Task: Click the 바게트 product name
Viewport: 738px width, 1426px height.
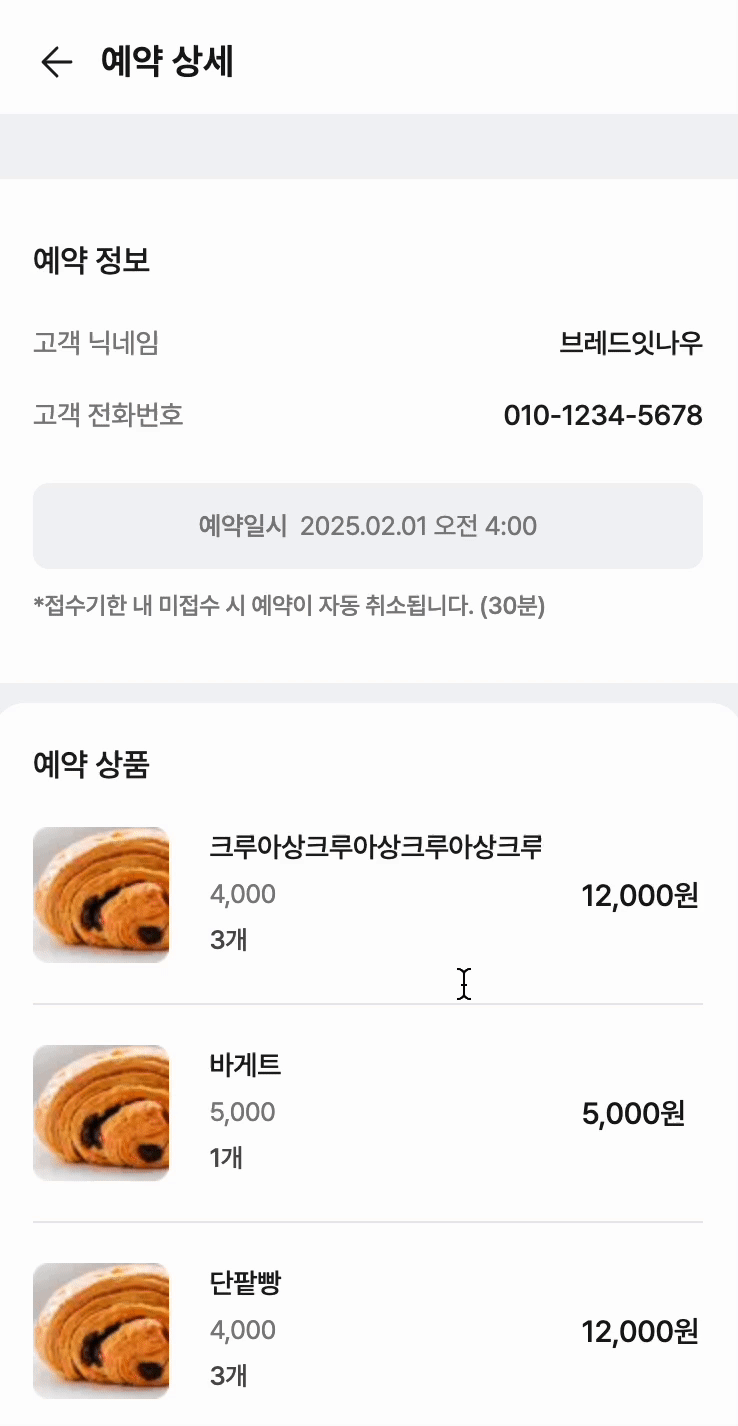Action: (x=246, y=1065)
